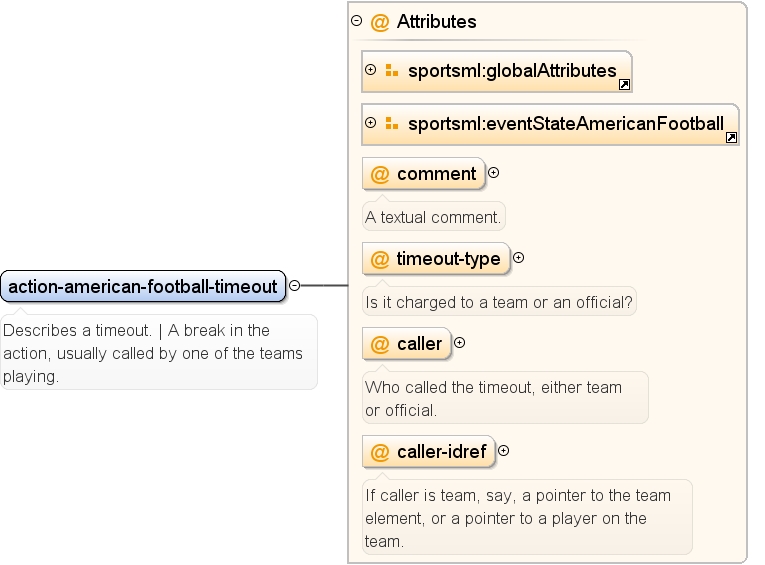Follow the globalAttributes reference arrow icon
Viewport: 765px width, 565px height.
[624, 84]
